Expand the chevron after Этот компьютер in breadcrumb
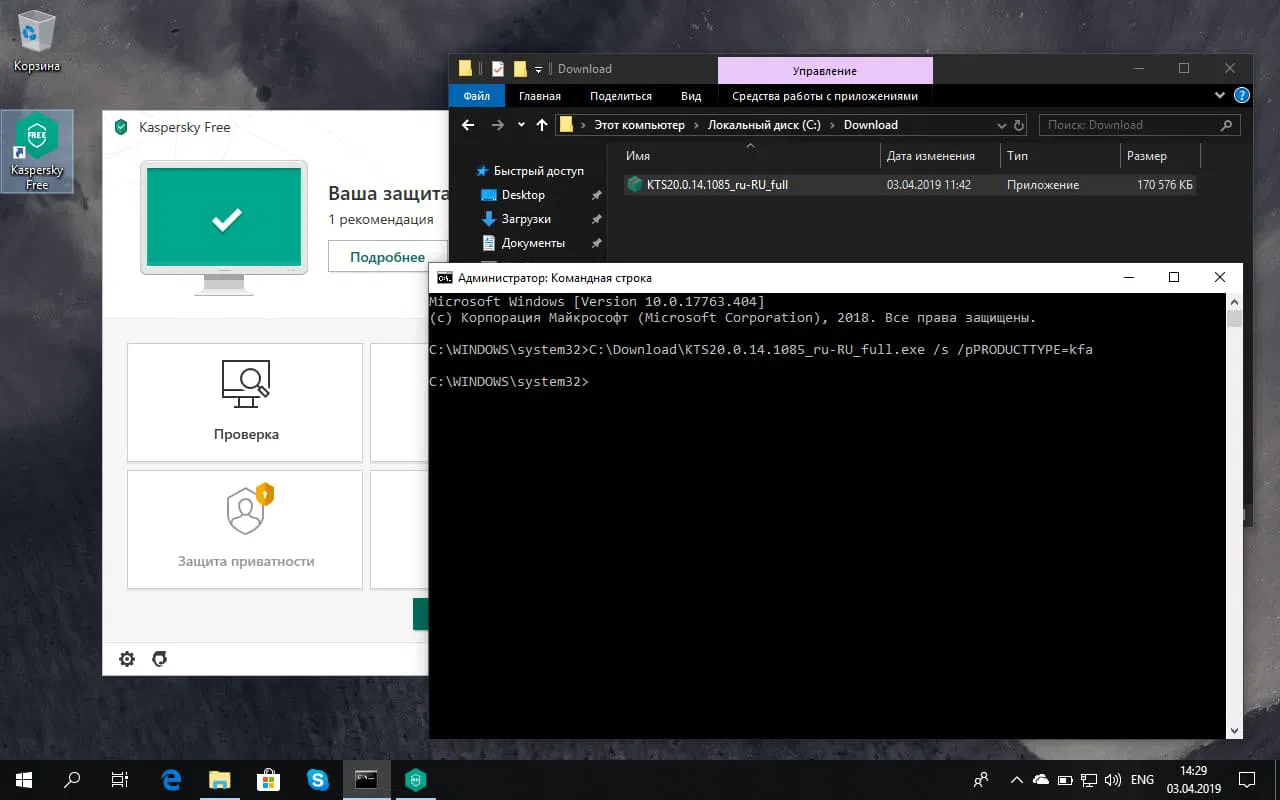1280x800 pixels. [x=697, y=125]
